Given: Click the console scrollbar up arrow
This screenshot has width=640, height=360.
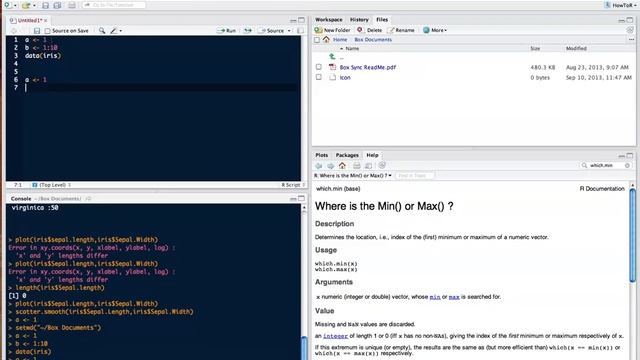Looking at the screenshot, I should 304,208.
